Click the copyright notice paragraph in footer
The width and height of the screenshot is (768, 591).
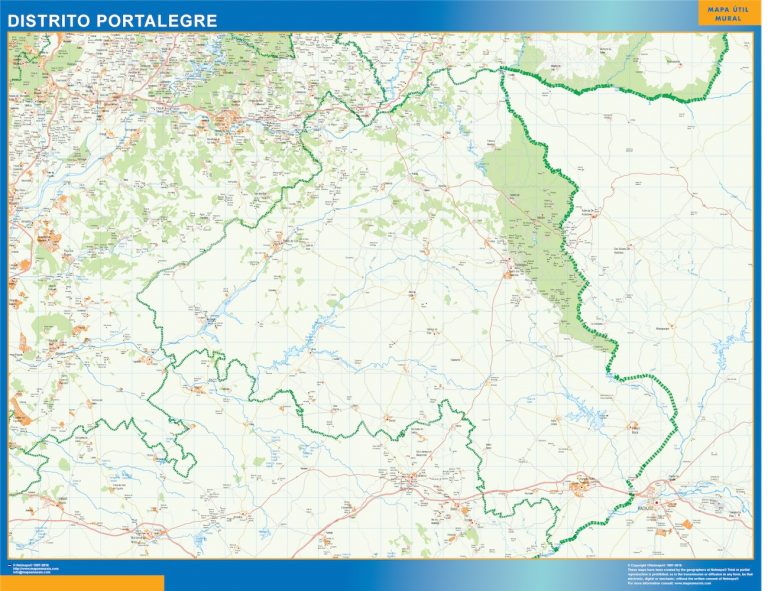[x=688, y=574]
